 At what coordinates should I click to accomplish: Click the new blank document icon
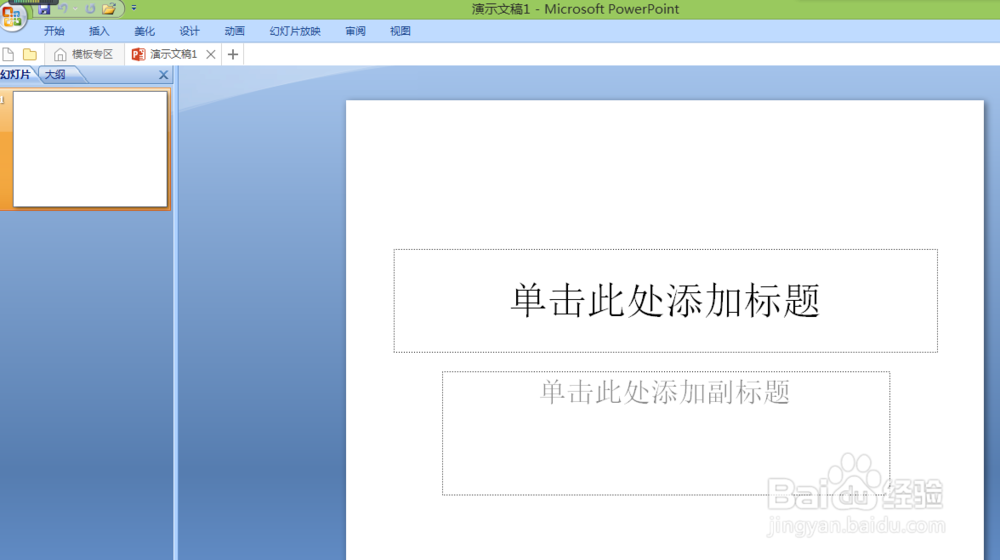(x=8, y=54)
